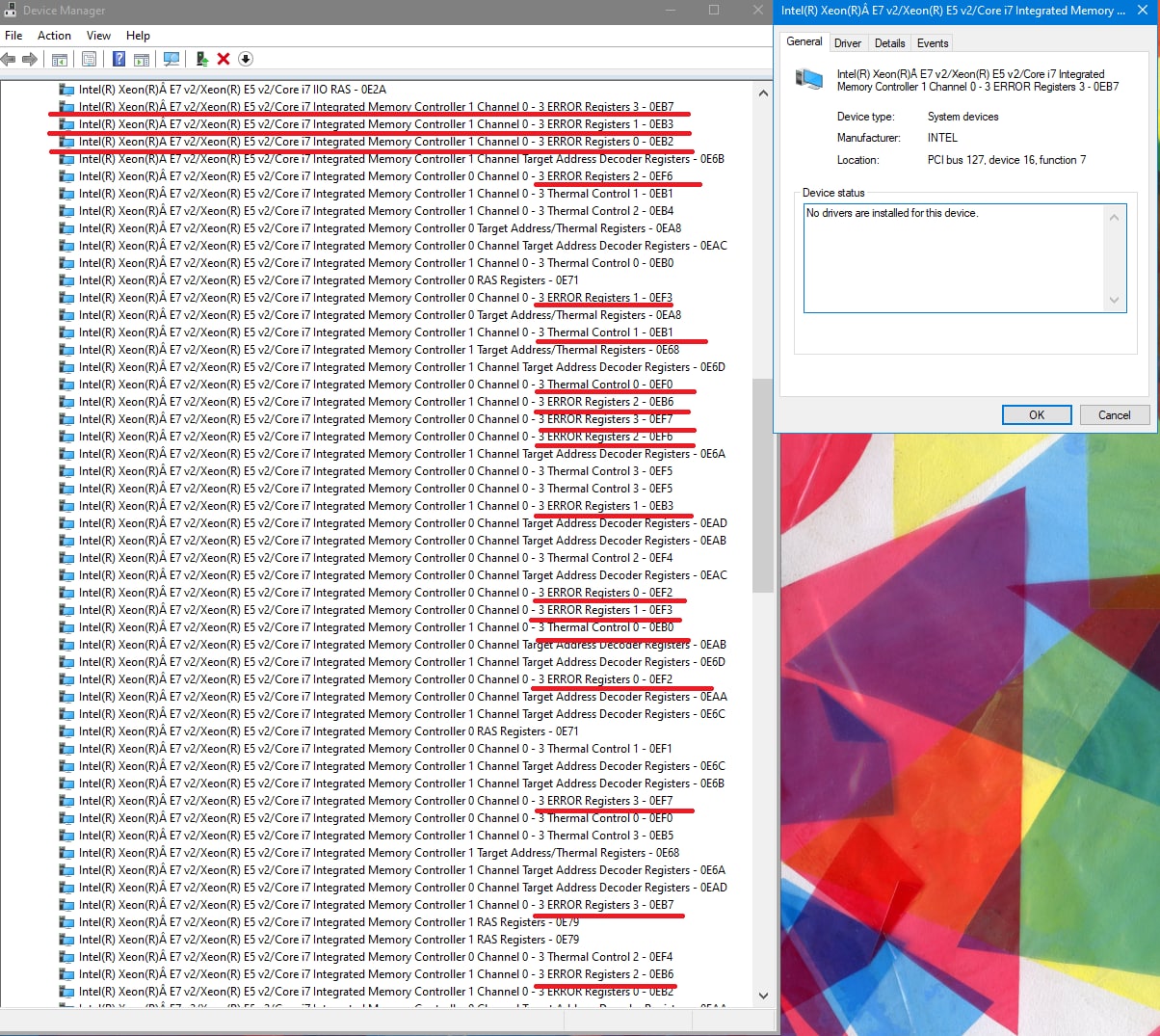The height and width of the screenshot is (1036, 1160).
Task: Click the Update driver toolbar icon
Action: [x=202, y=59]
